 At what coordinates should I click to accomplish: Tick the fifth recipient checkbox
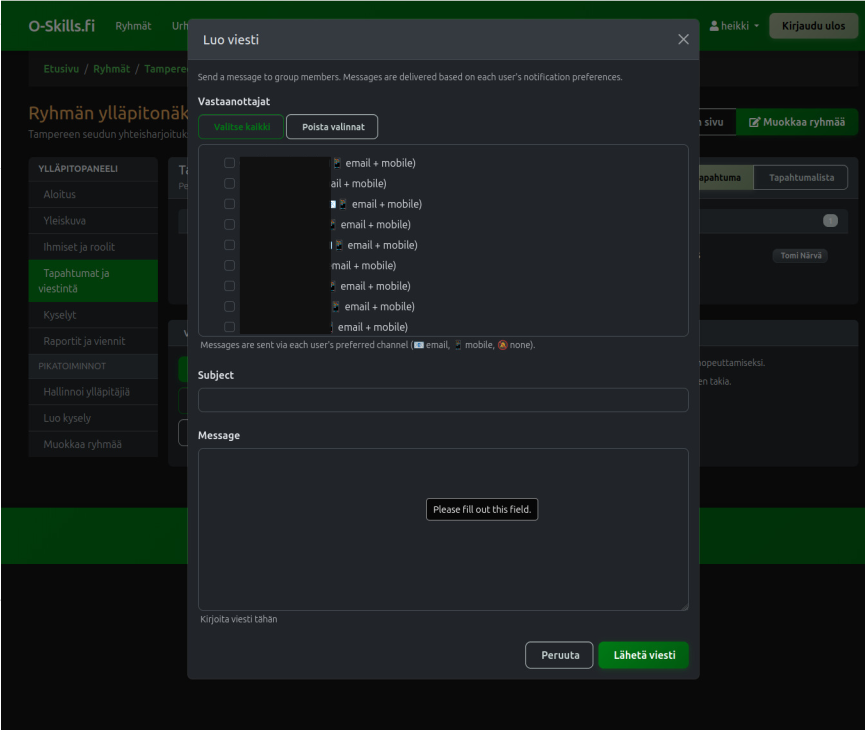[x=230, y=245]
